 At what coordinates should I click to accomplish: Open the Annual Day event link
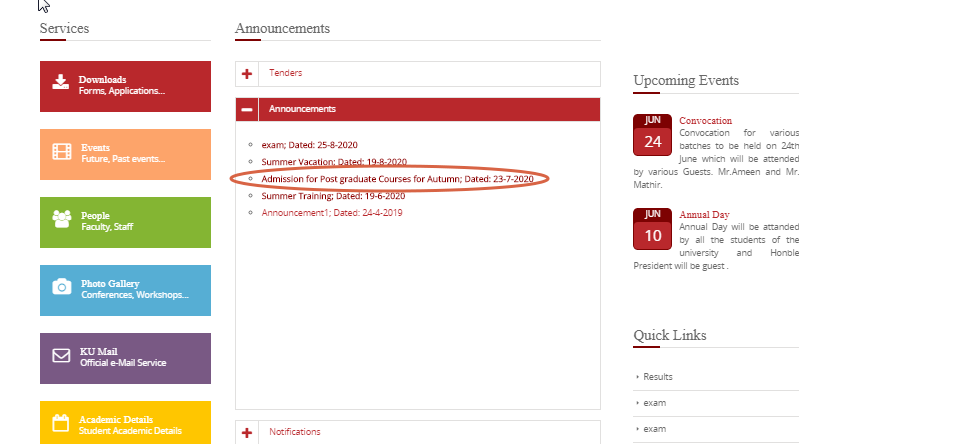pyautogui.click(x=704, y=215)
